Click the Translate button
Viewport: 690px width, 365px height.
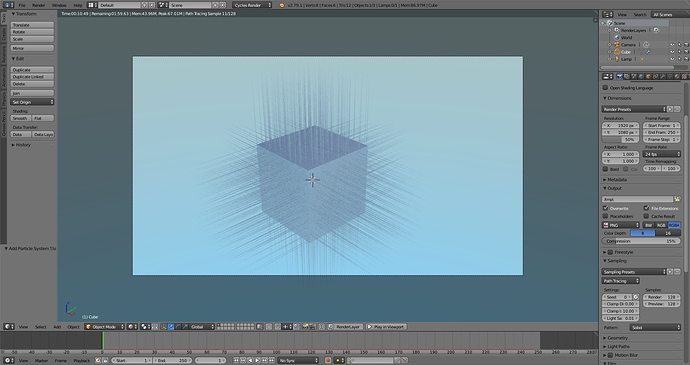pyautogui.click(x=33, y=25)
